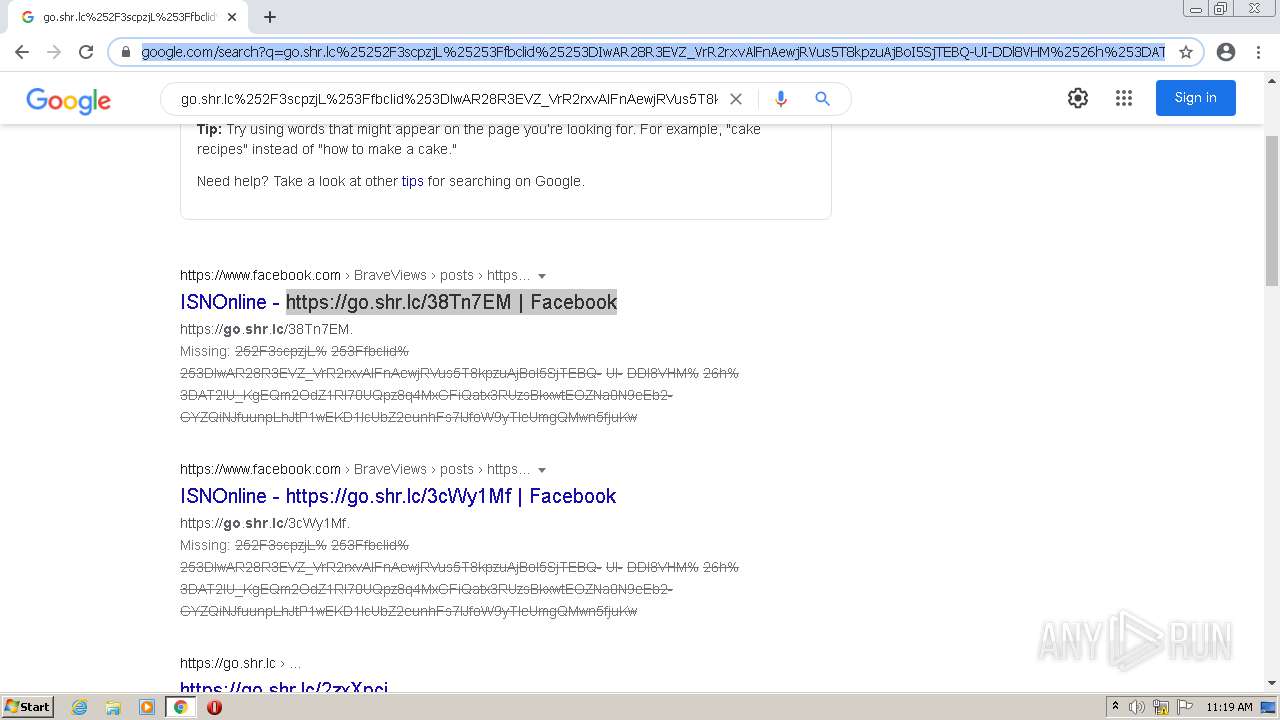Open the volume control in tray
Screen dimensions: 1280x720
[1137, 707]
